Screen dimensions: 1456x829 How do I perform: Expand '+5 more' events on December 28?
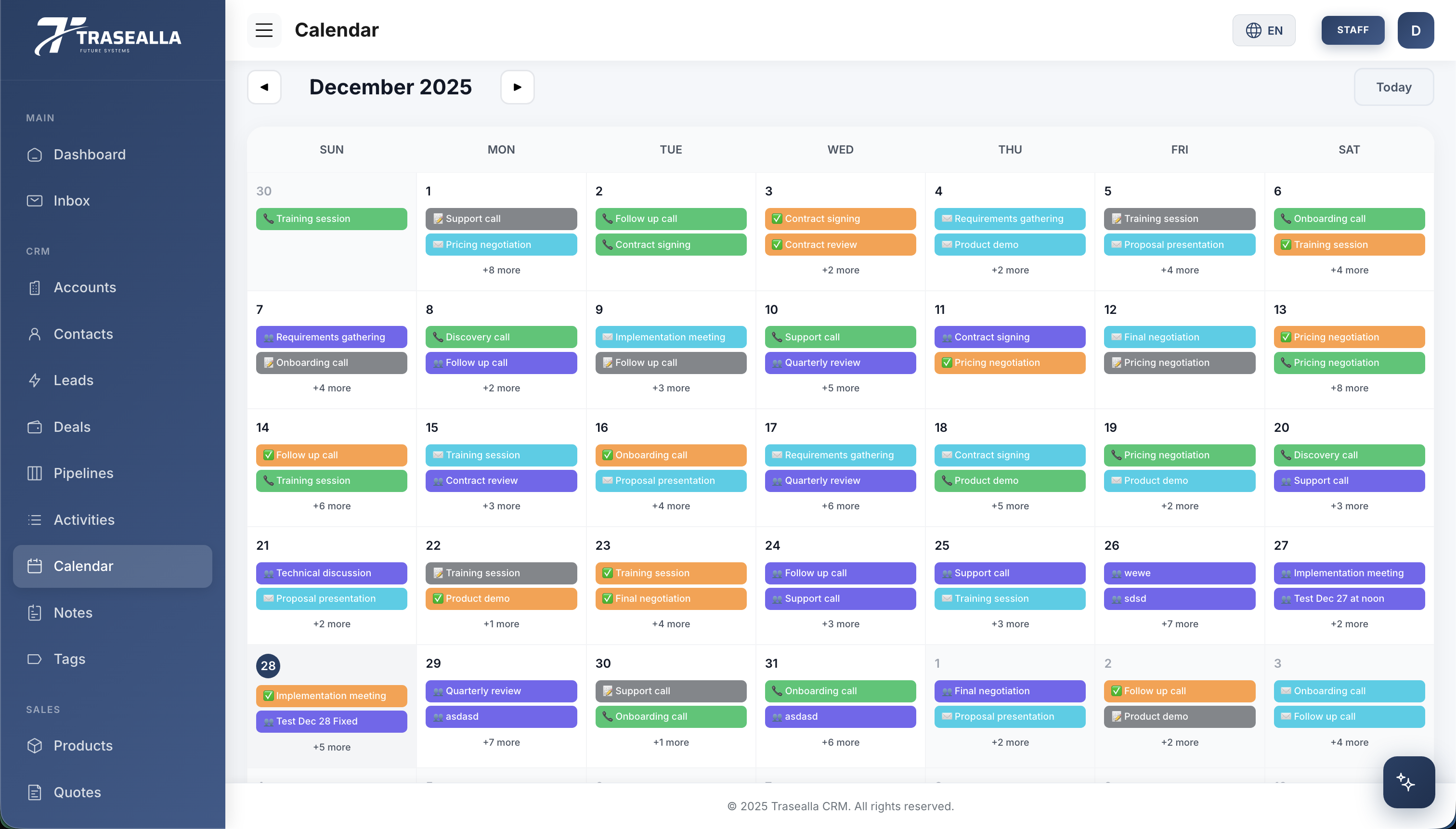click(331, 747)
